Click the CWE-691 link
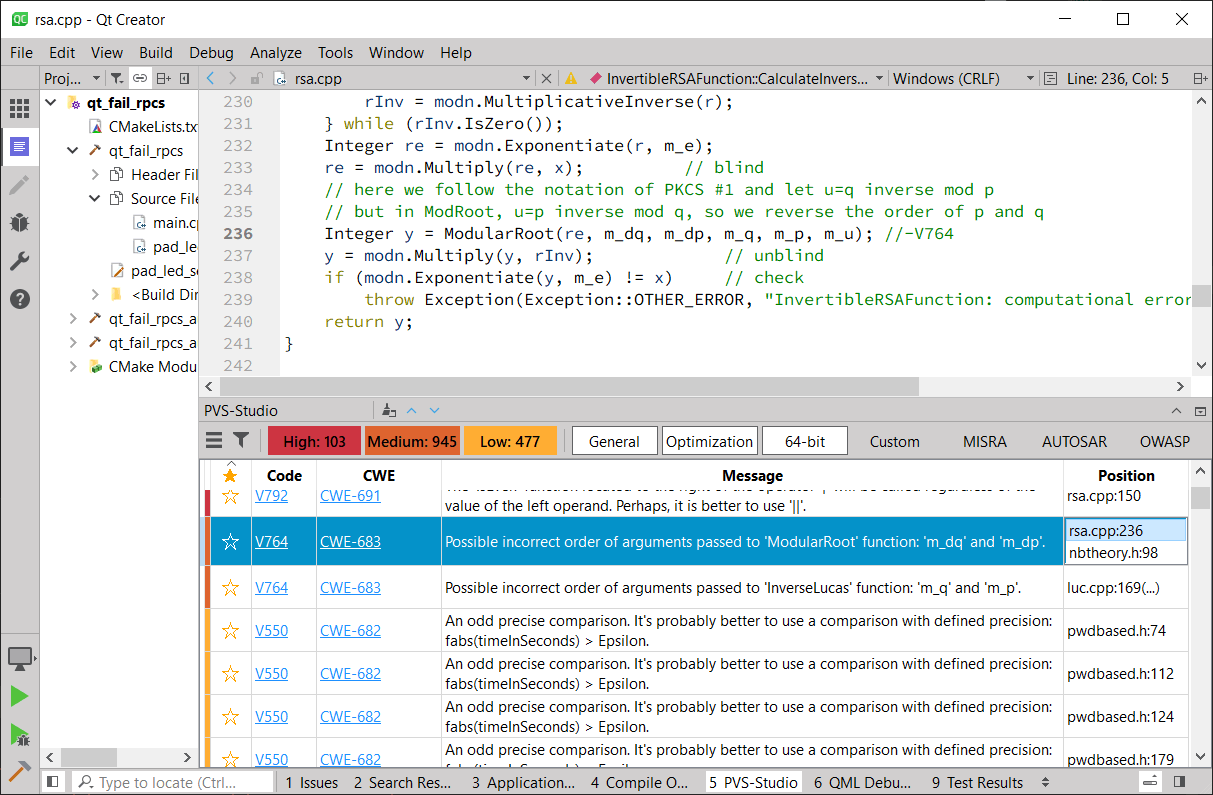 point(350,495)
